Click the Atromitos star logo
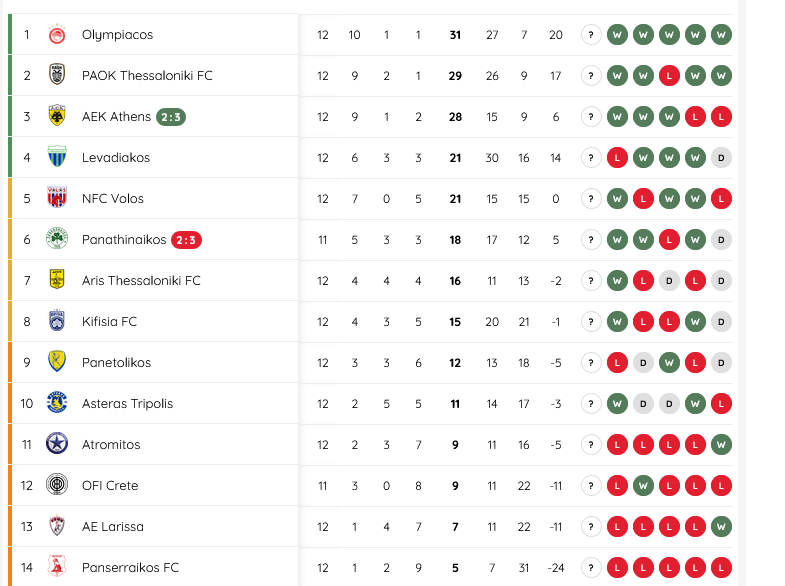 tap(57, 445)
